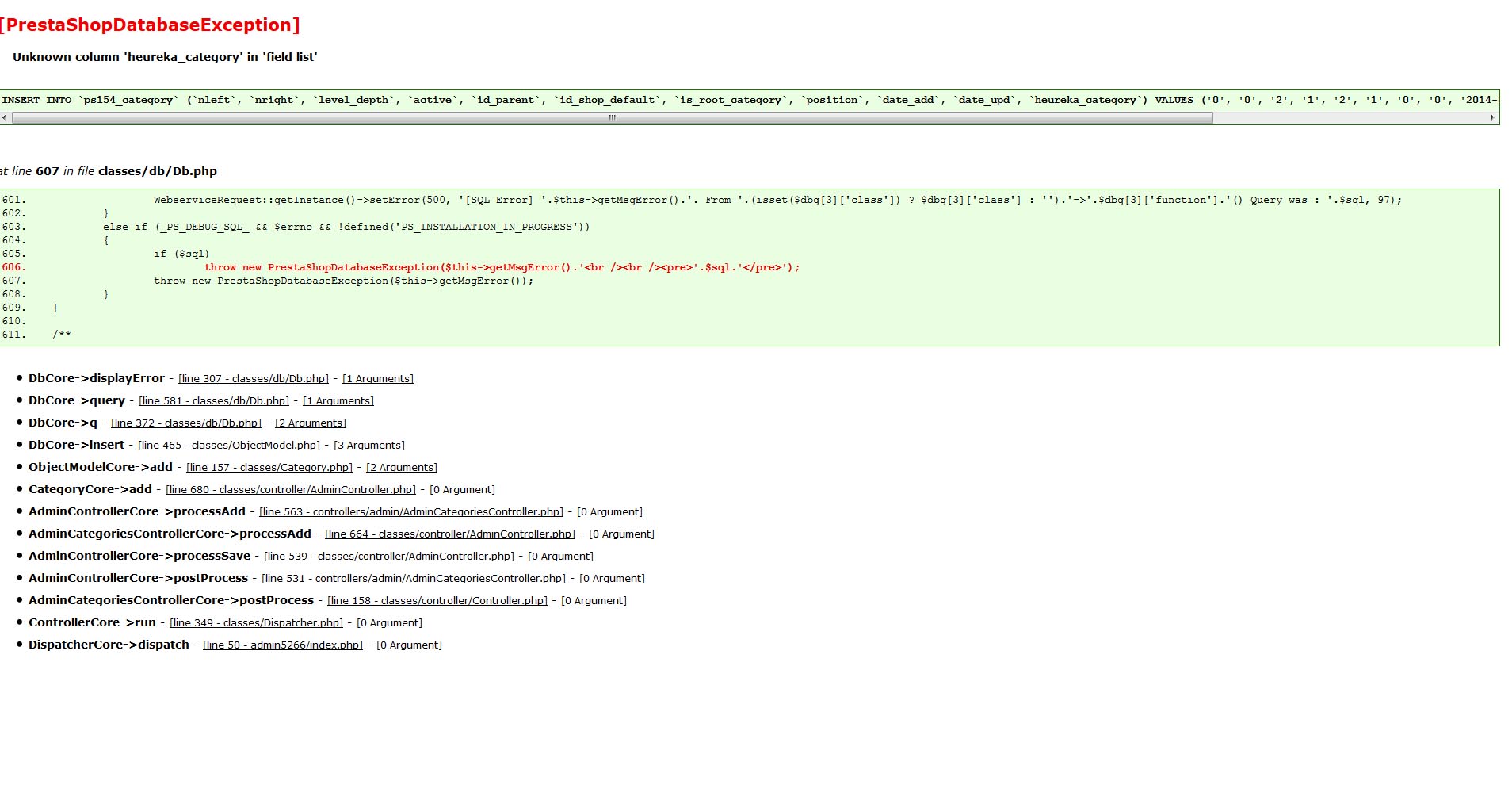
Task: Follow the line 465 ObjectModel.php link
Action: point(229,446)
